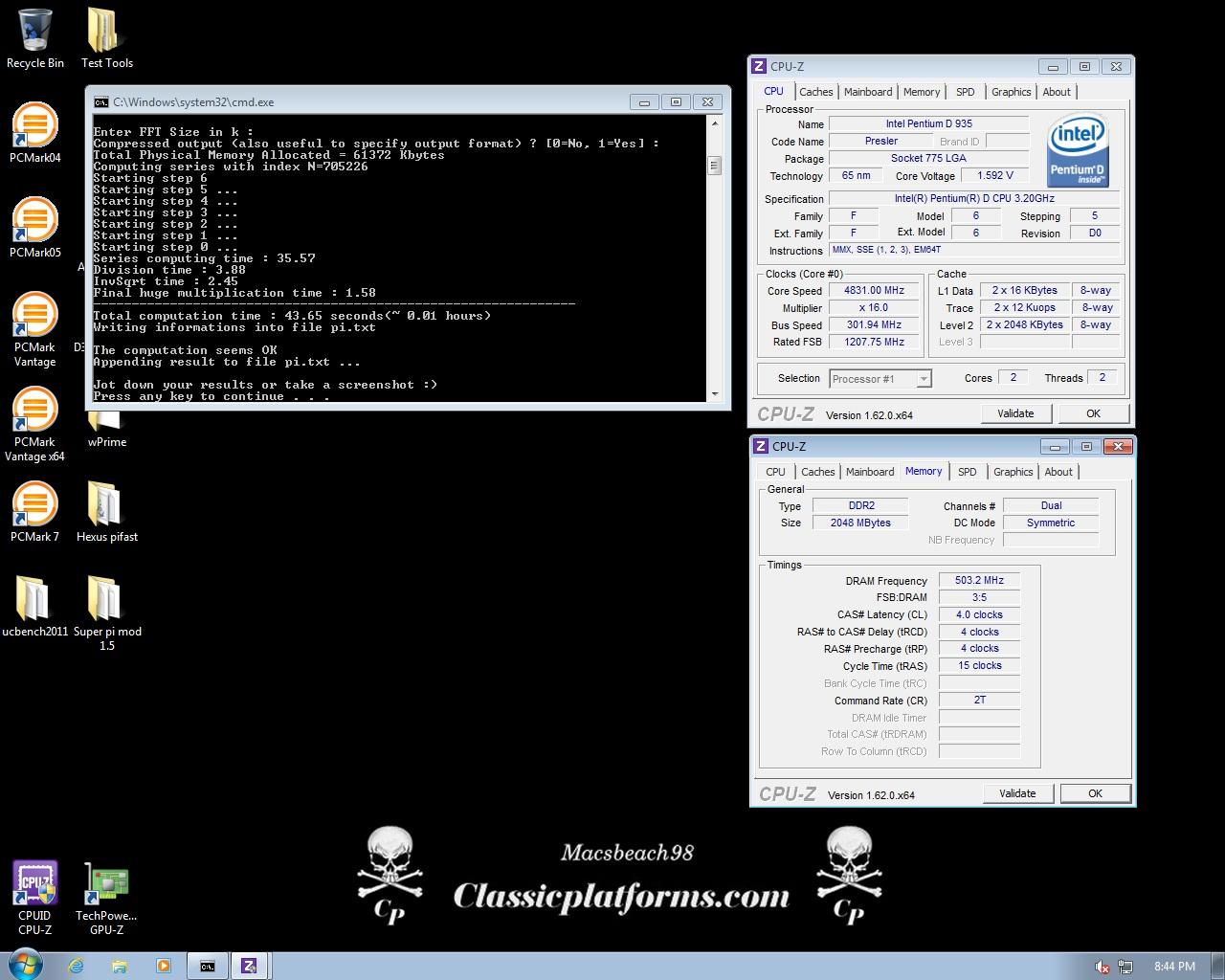This screenshot has height=980, width=1225.
Task: Select Caches tab in lower CPU-Z window
Action: (x=817, y=472)
